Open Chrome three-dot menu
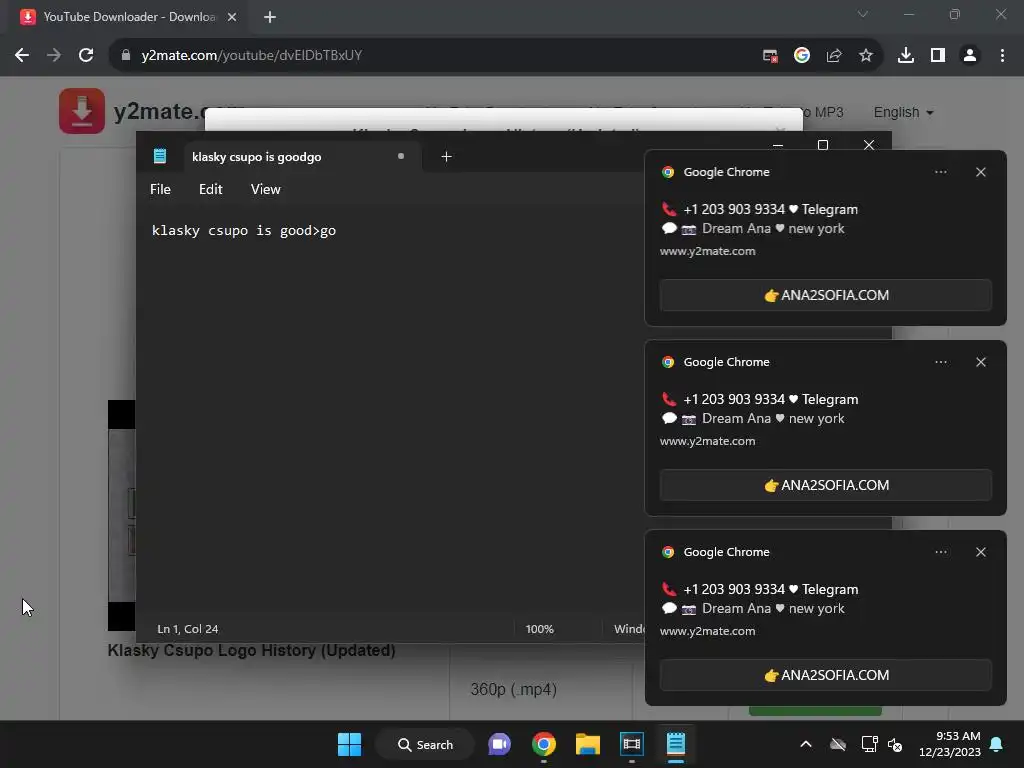The image size is (1024, 768). (x=1002, y=56)
